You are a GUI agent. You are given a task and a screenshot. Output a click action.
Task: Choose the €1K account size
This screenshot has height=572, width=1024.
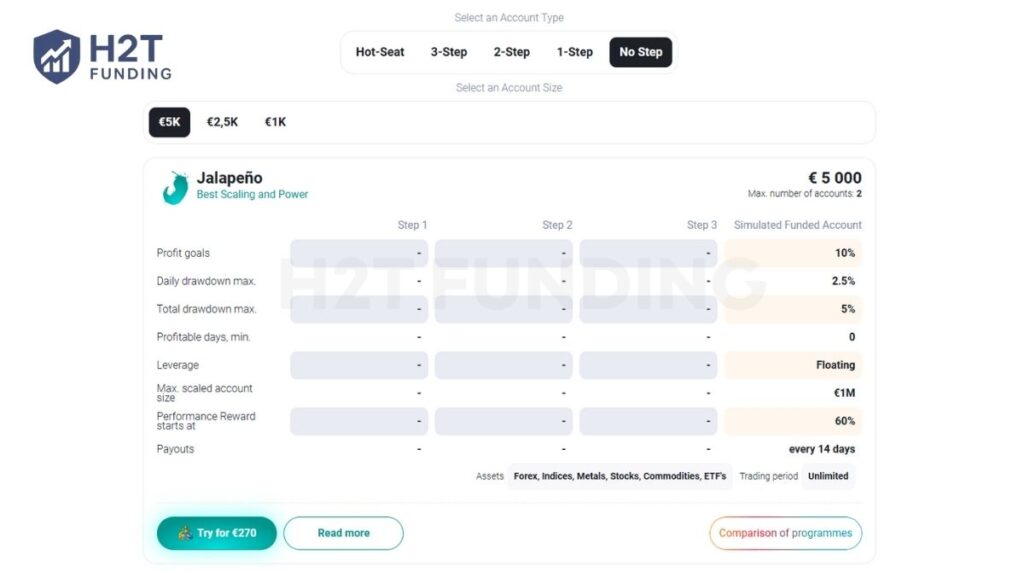(275, 122)
